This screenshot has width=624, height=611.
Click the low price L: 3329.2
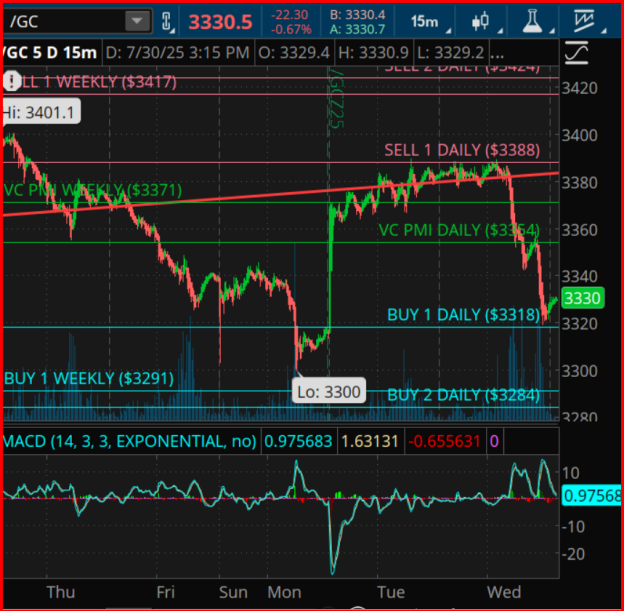point(450,53)
